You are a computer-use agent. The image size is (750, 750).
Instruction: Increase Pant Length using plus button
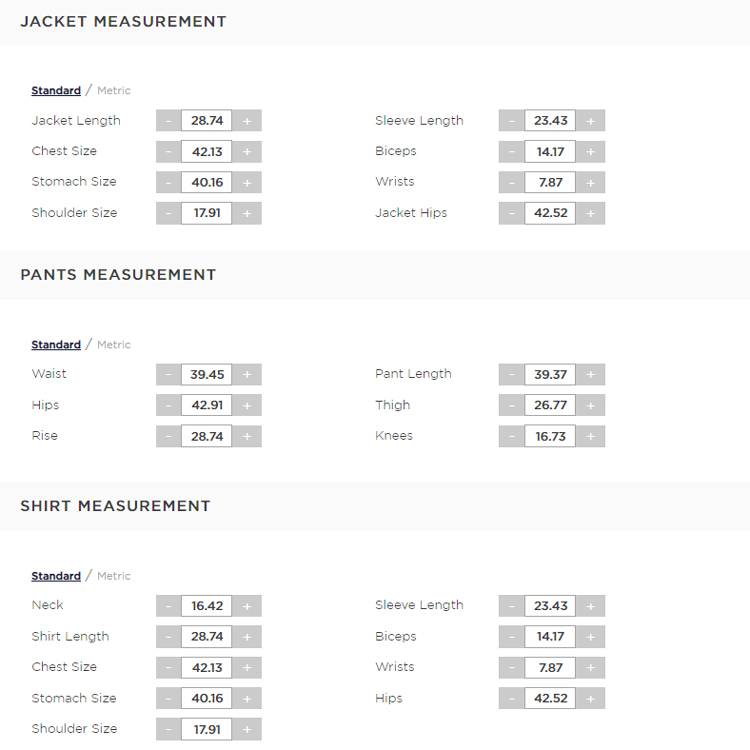tap(590, 375)
